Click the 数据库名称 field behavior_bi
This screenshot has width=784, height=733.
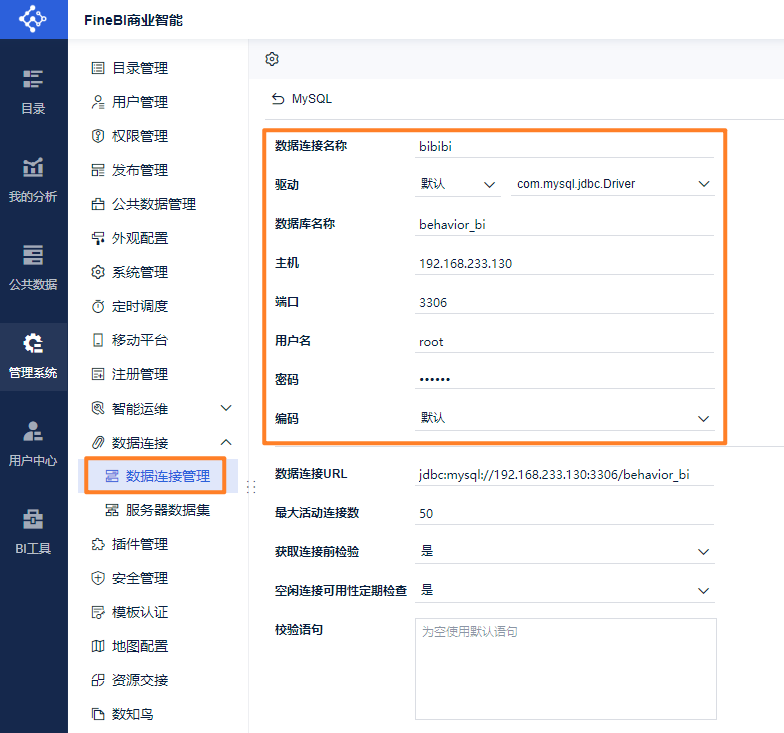[564, 224]
